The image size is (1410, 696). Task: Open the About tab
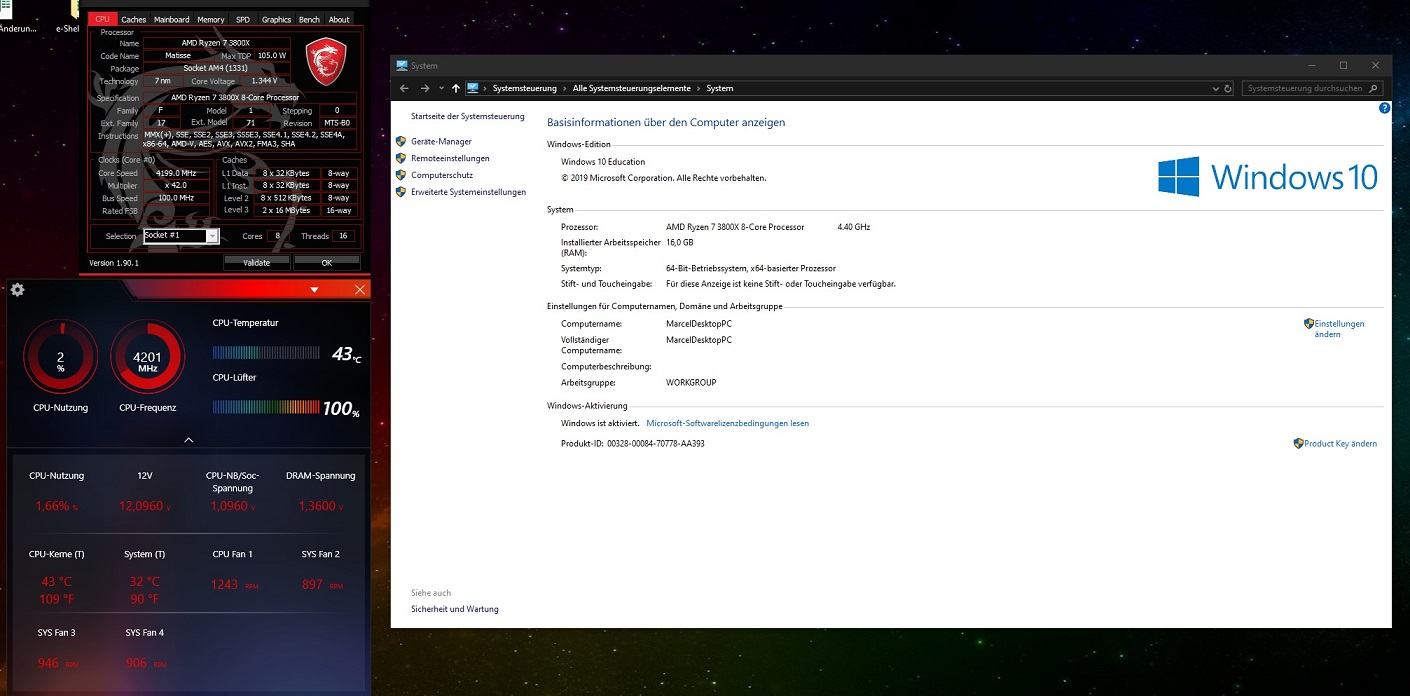pyautogui.click(x=339, y=19)
